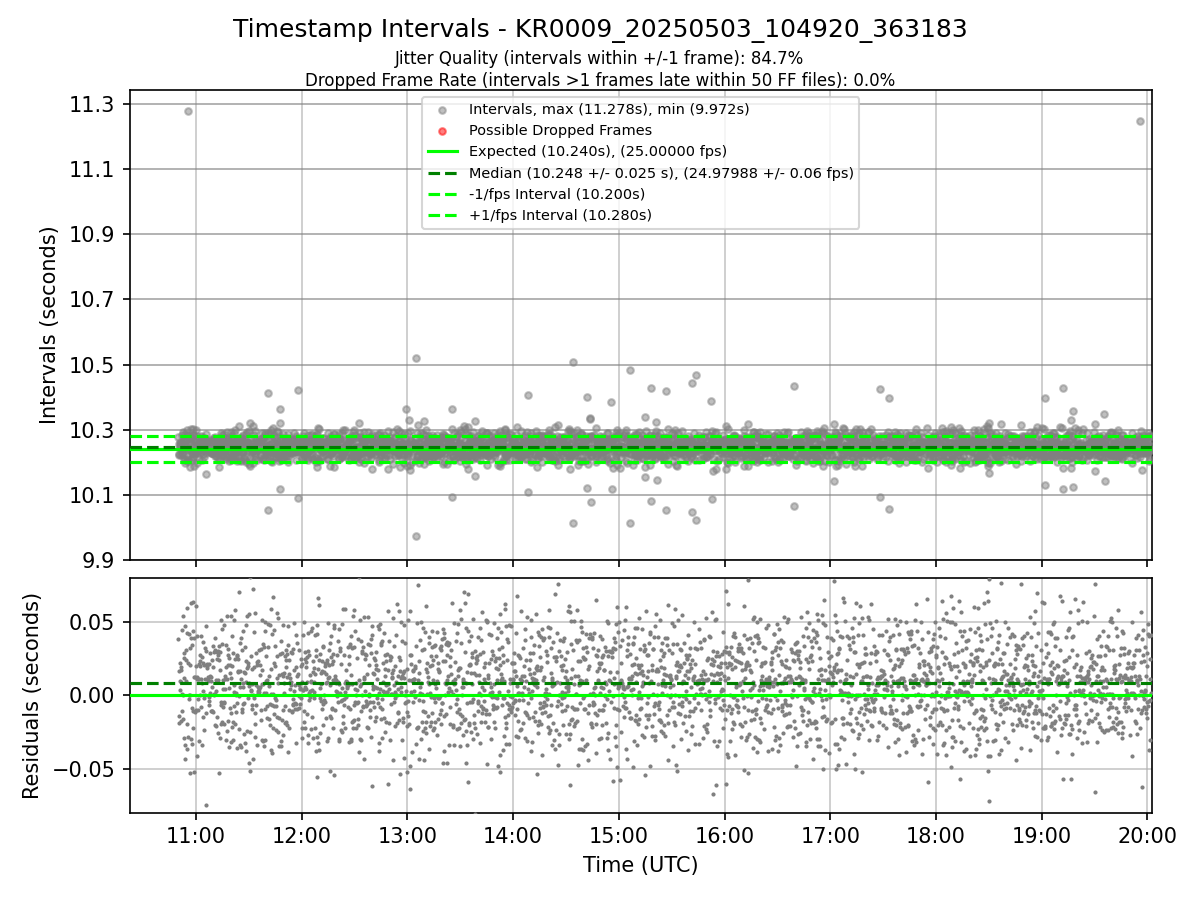Click the red dot marker in the legend
1200x900 pixels.
pos(443,131)
